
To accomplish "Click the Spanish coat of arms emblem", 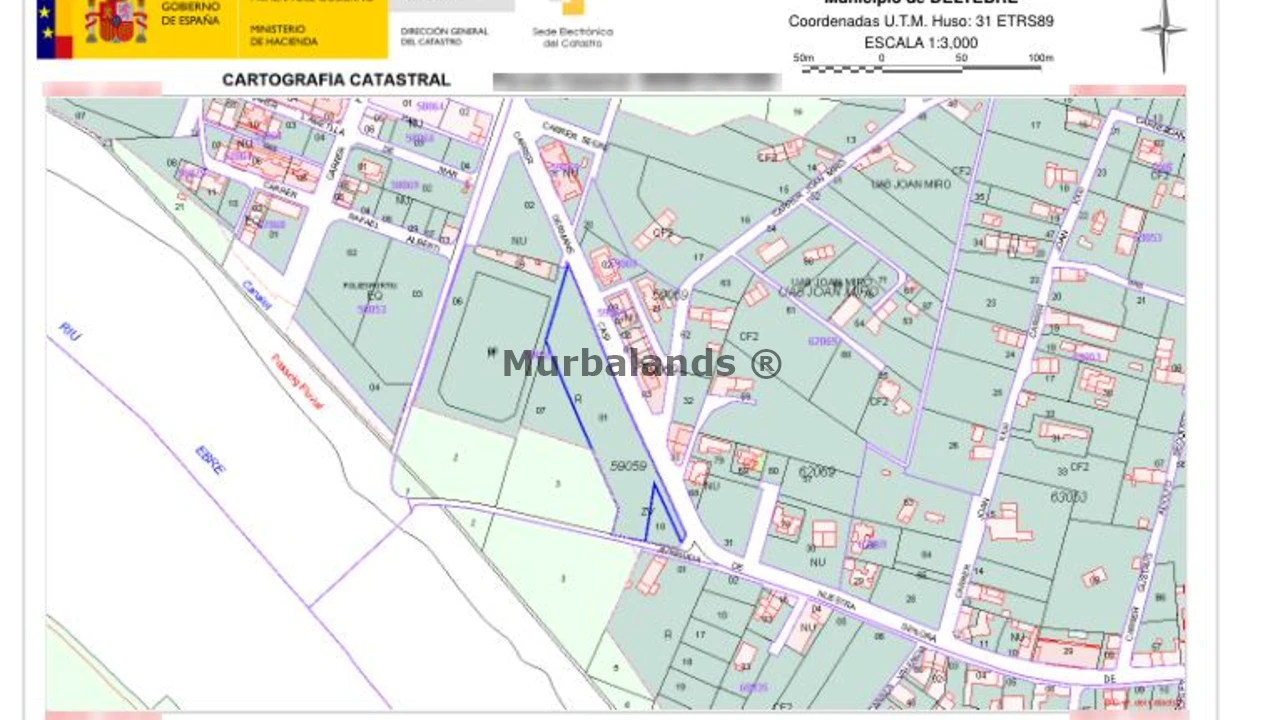I will [115, 22].
